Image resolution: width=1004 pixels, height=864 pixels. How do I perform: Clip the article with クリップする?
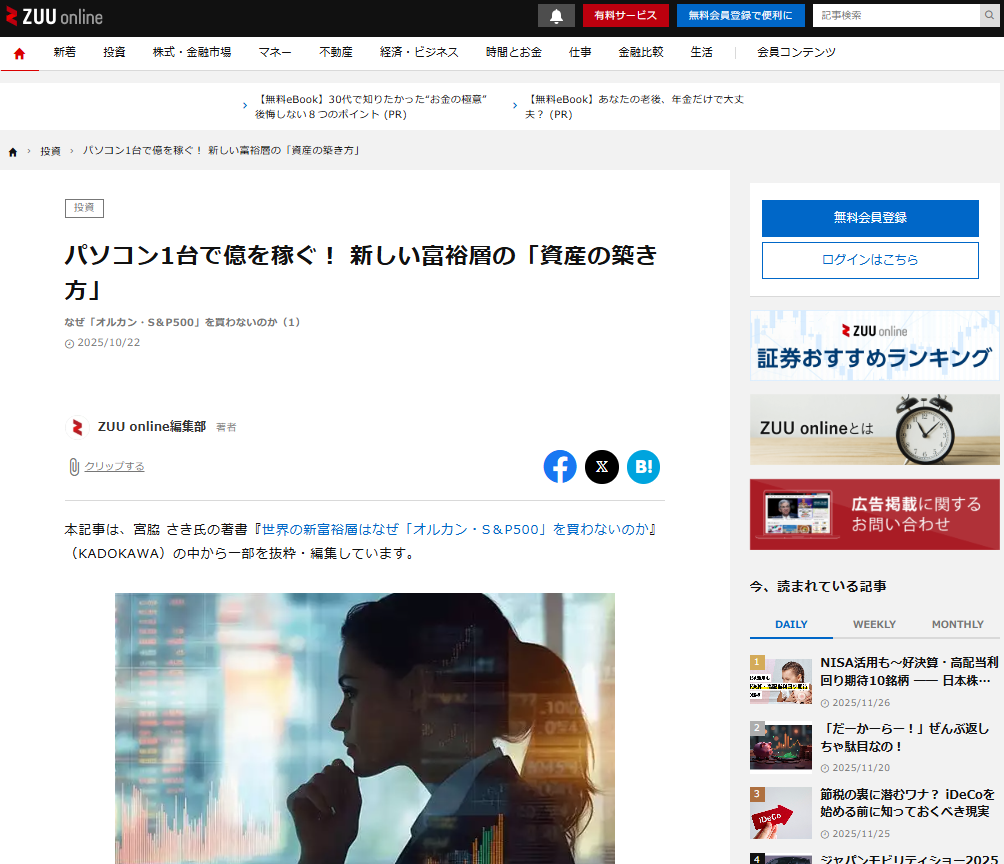click(x=113, y=466)
